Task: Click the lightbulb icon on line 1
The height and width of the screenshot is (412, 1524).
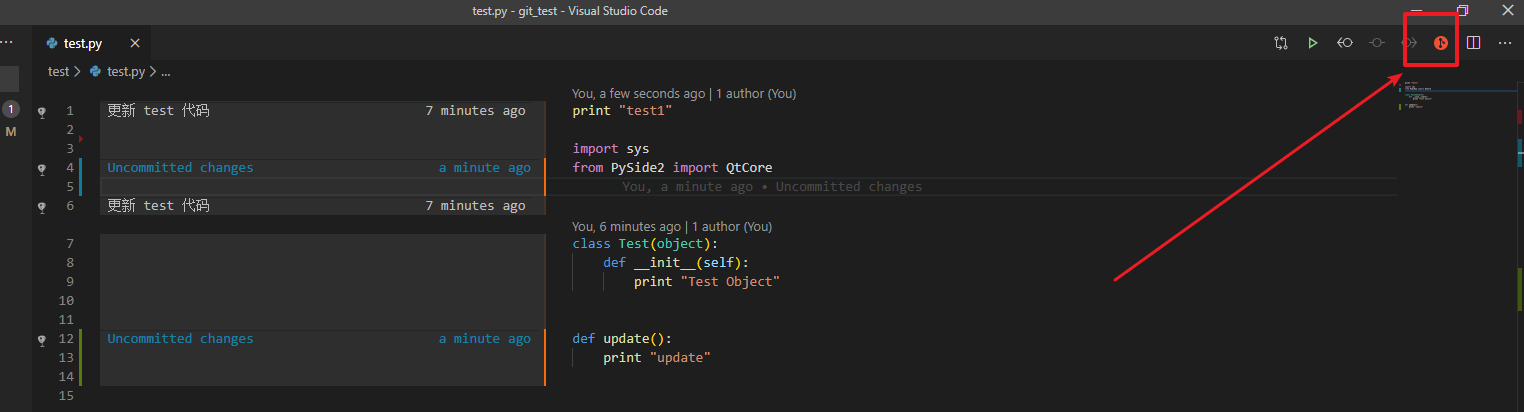Action: point(42,111)
